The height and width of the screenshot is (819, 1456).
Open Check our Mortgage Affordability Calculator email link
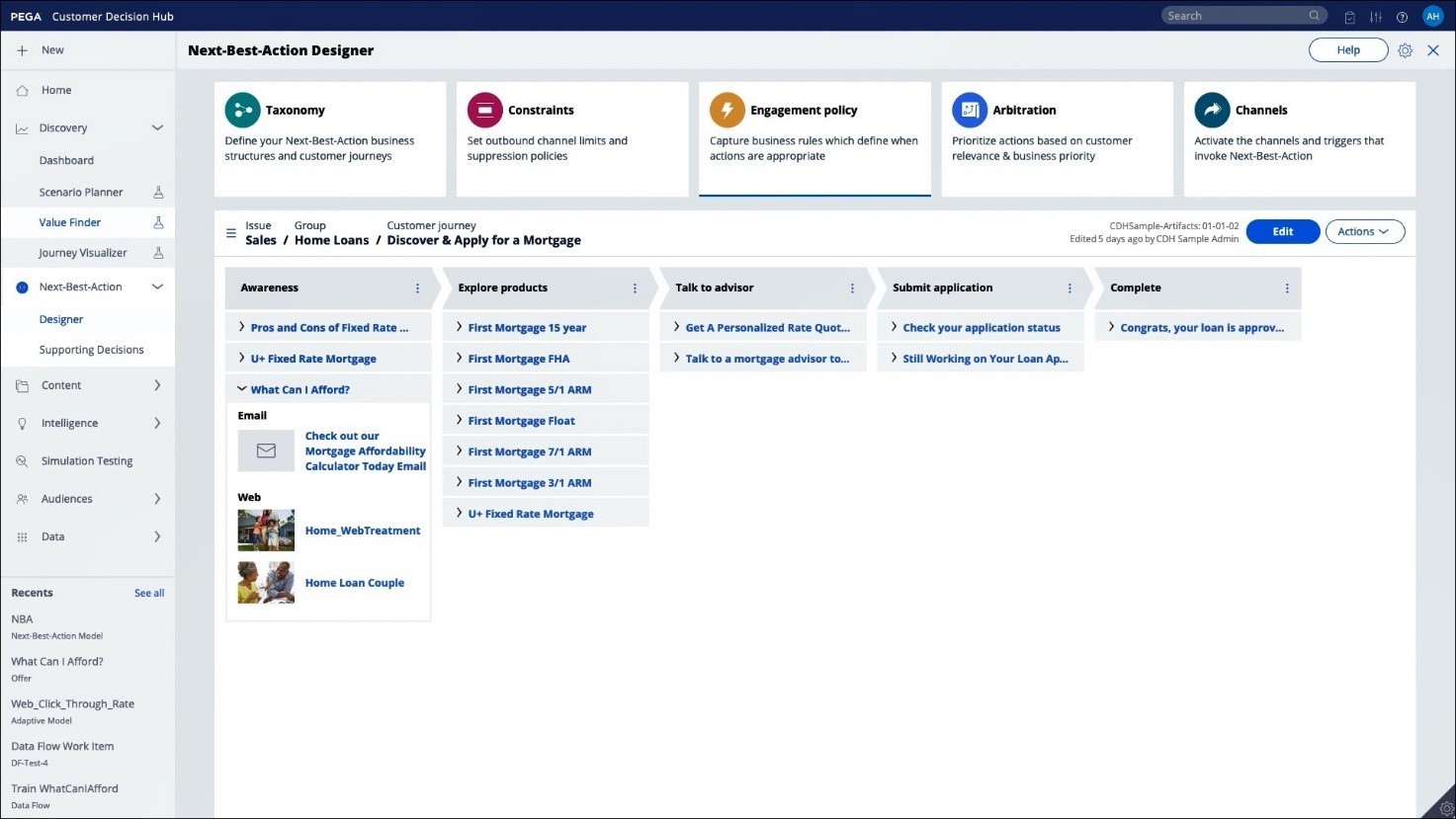tap(366, 451)
